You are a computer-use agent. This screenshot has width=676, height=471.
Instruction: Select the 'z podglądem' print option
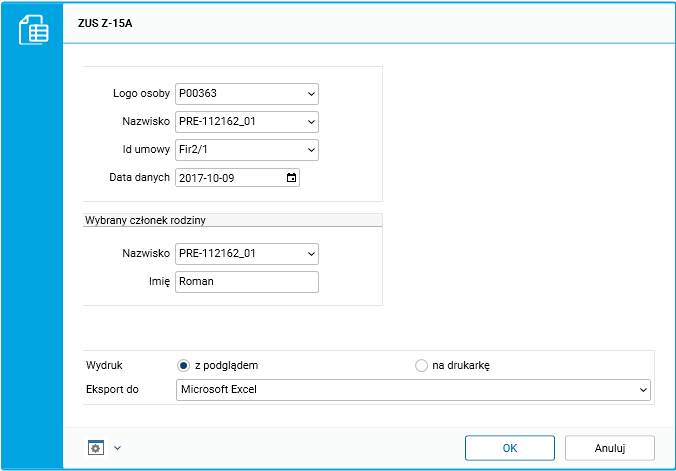click(x=183, y=365)
